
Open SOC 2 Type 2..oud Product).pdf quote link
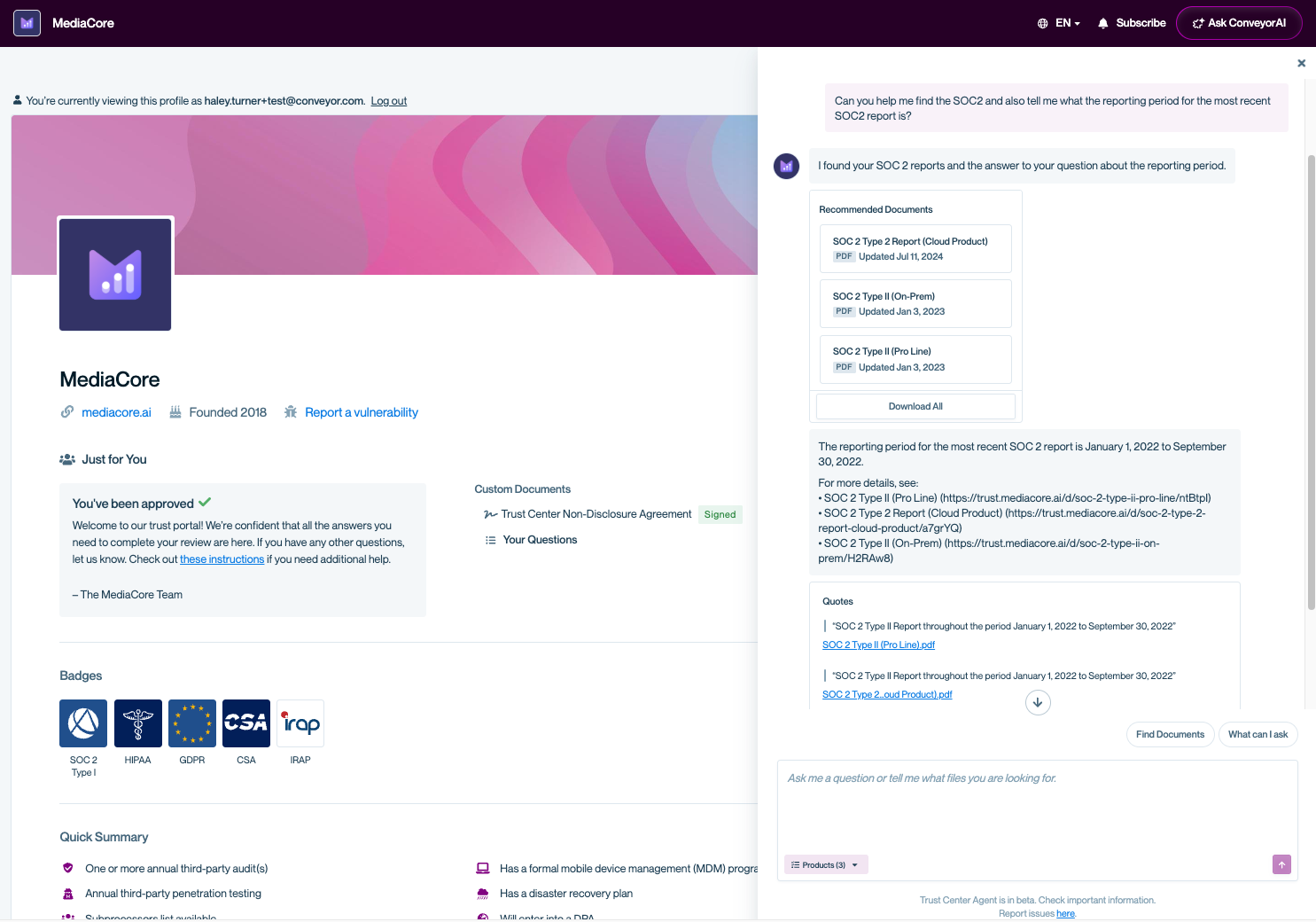[887, 695]
